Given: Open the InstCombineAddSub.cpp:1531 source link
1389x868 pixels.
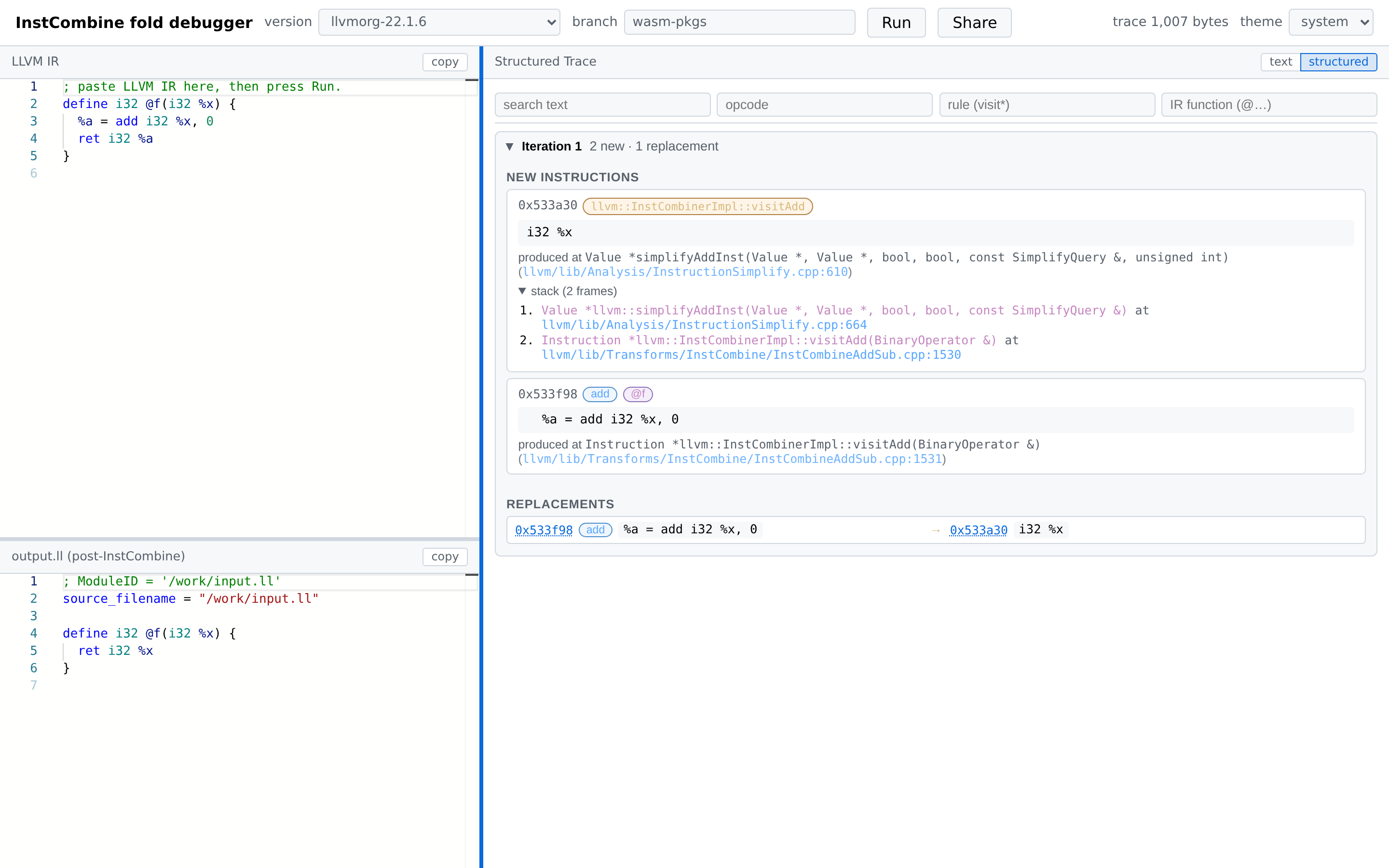Looking at the screenshot, I should pos(733,459).
